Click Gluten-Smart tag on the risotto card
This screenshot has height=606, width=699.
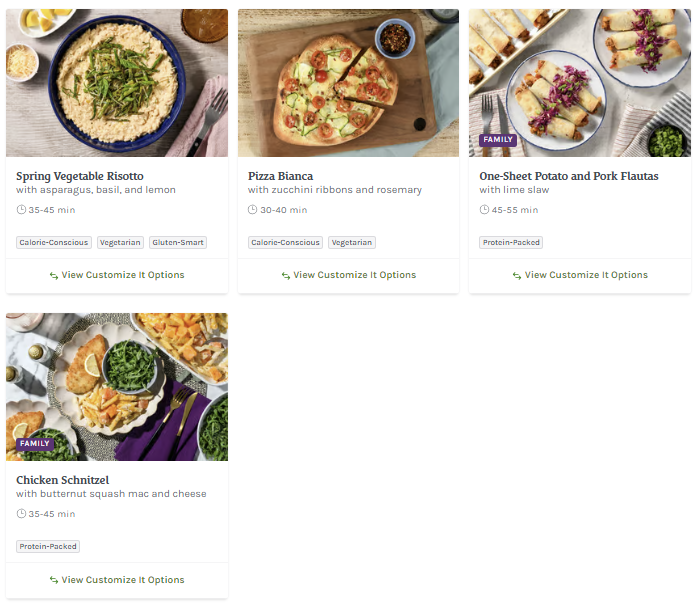click(178, 243)
